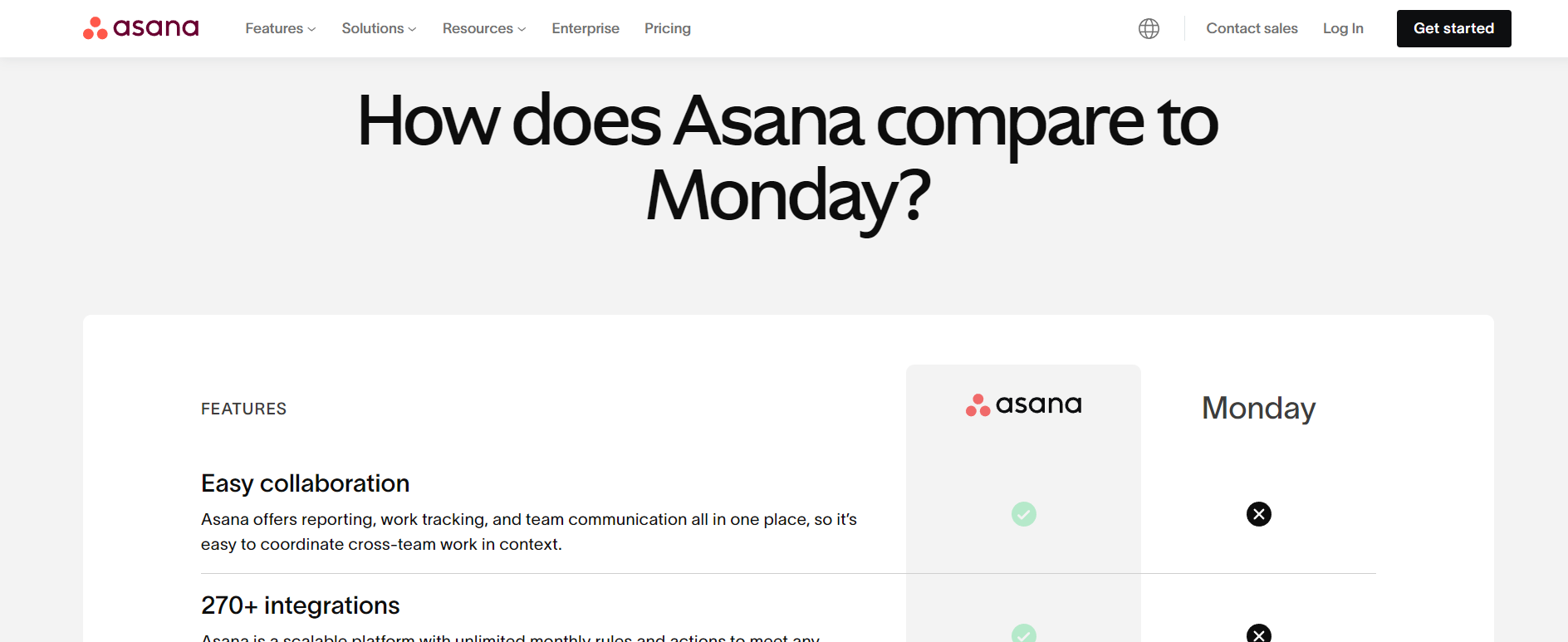Click the Contact sales link

click(x=1252, y=27)
